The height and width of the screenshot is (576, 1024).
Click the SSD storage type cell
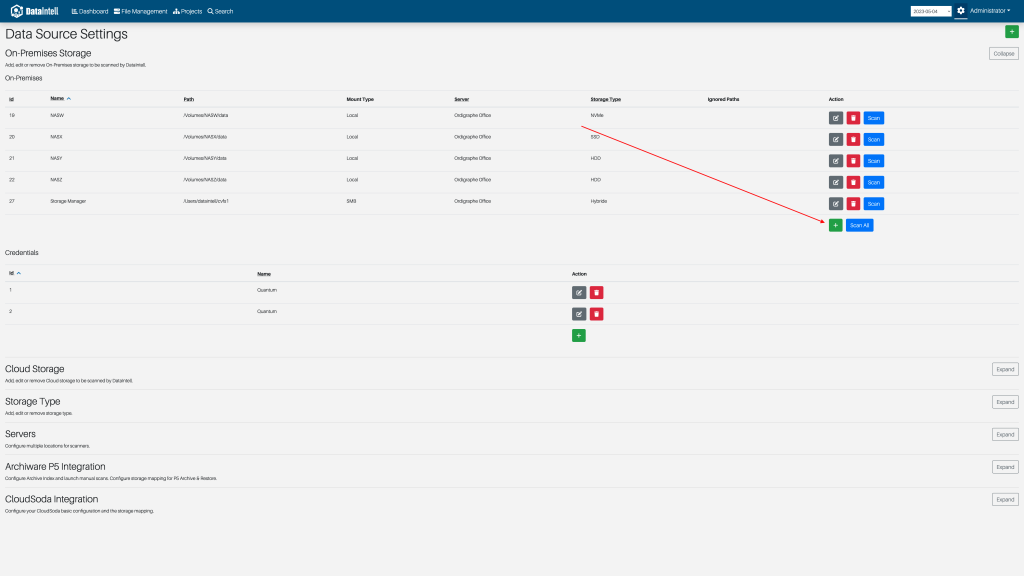(595, 137)
